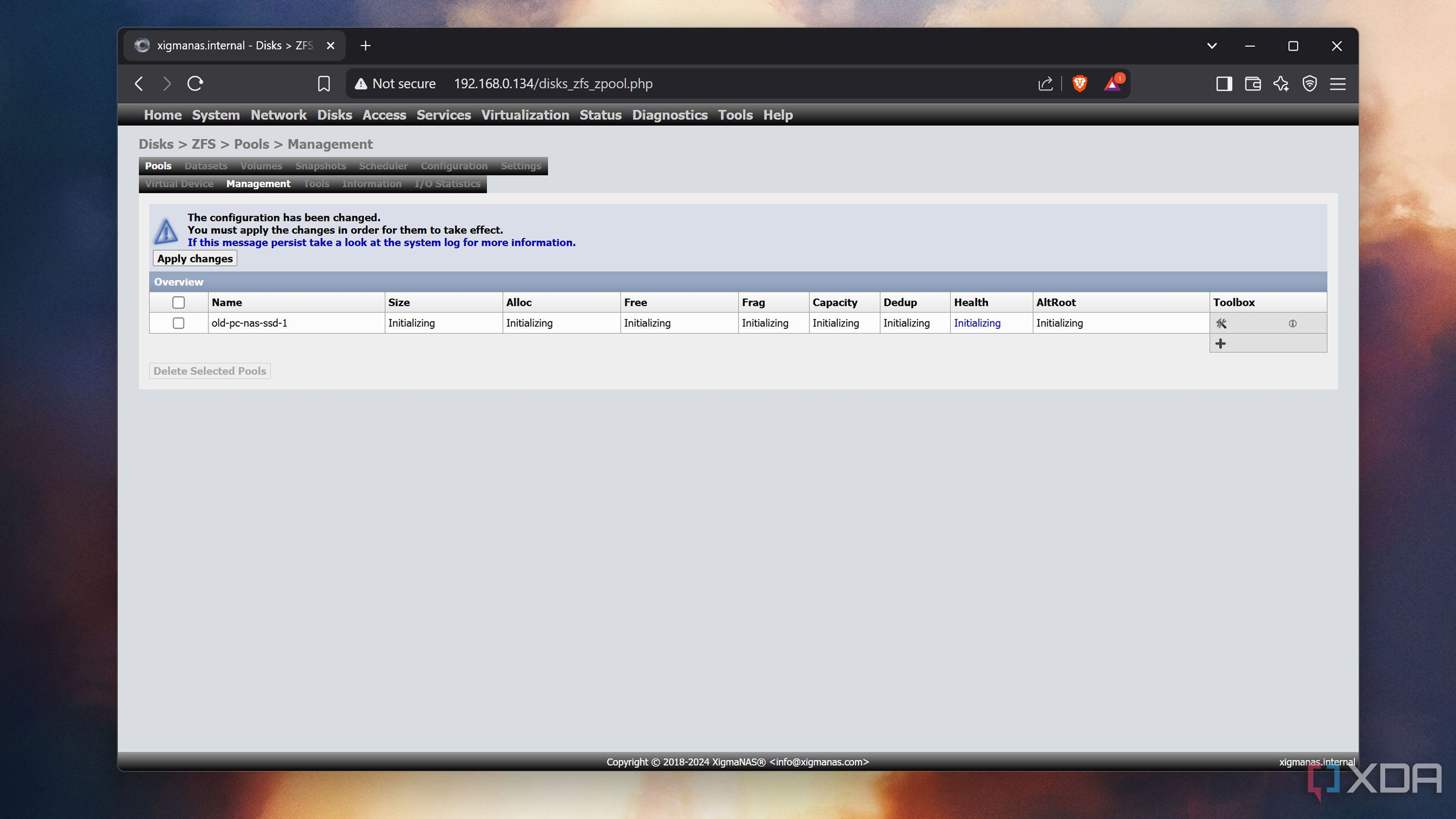
Task: Bookmark this page
Action: 323,84
